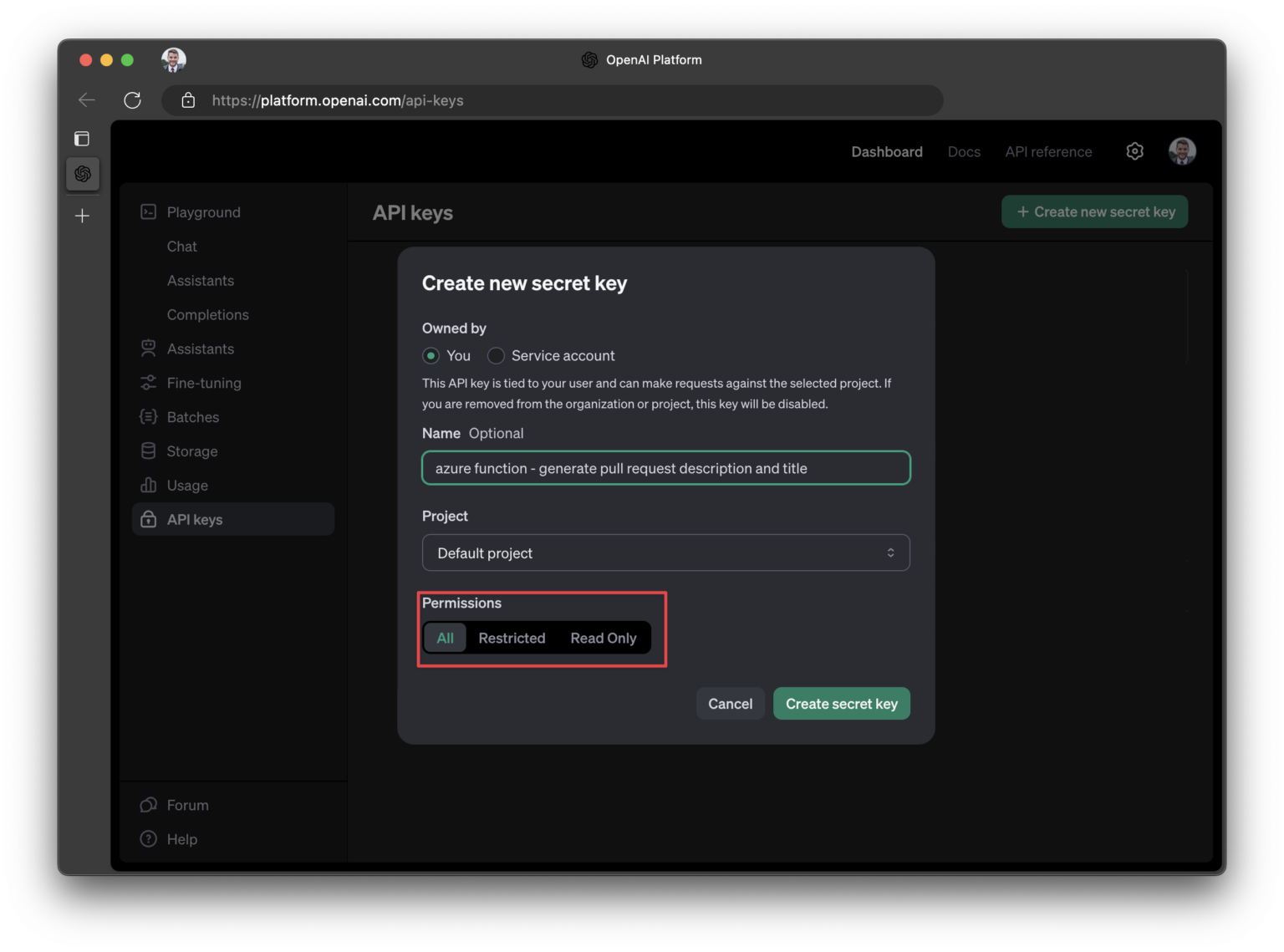Go back using browser back arrow
Viewport: 1284px width, 952px height.
(x=87, y=100)
